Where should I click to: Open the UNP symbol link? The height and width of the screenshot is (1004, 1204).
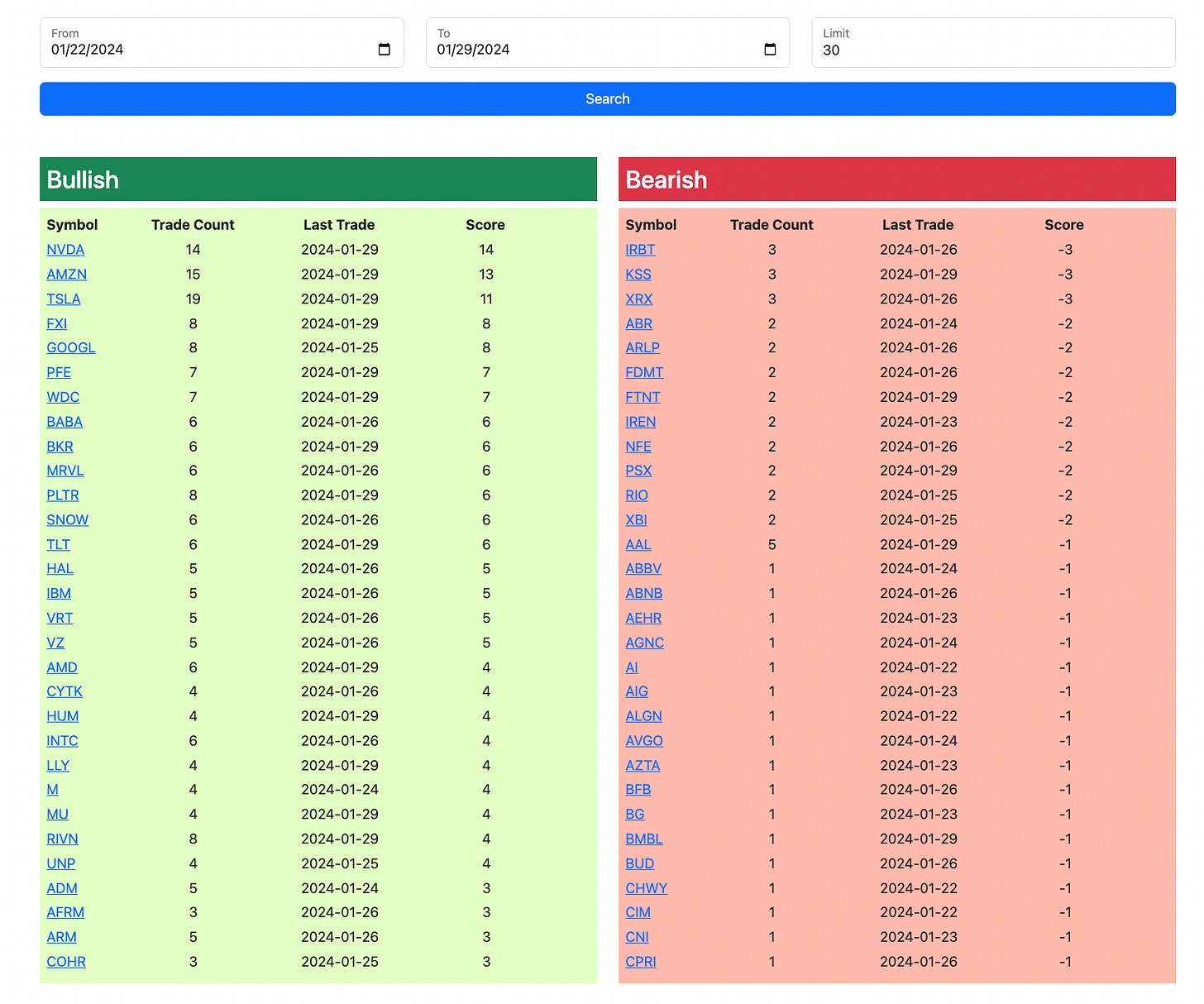coord(61,863)
